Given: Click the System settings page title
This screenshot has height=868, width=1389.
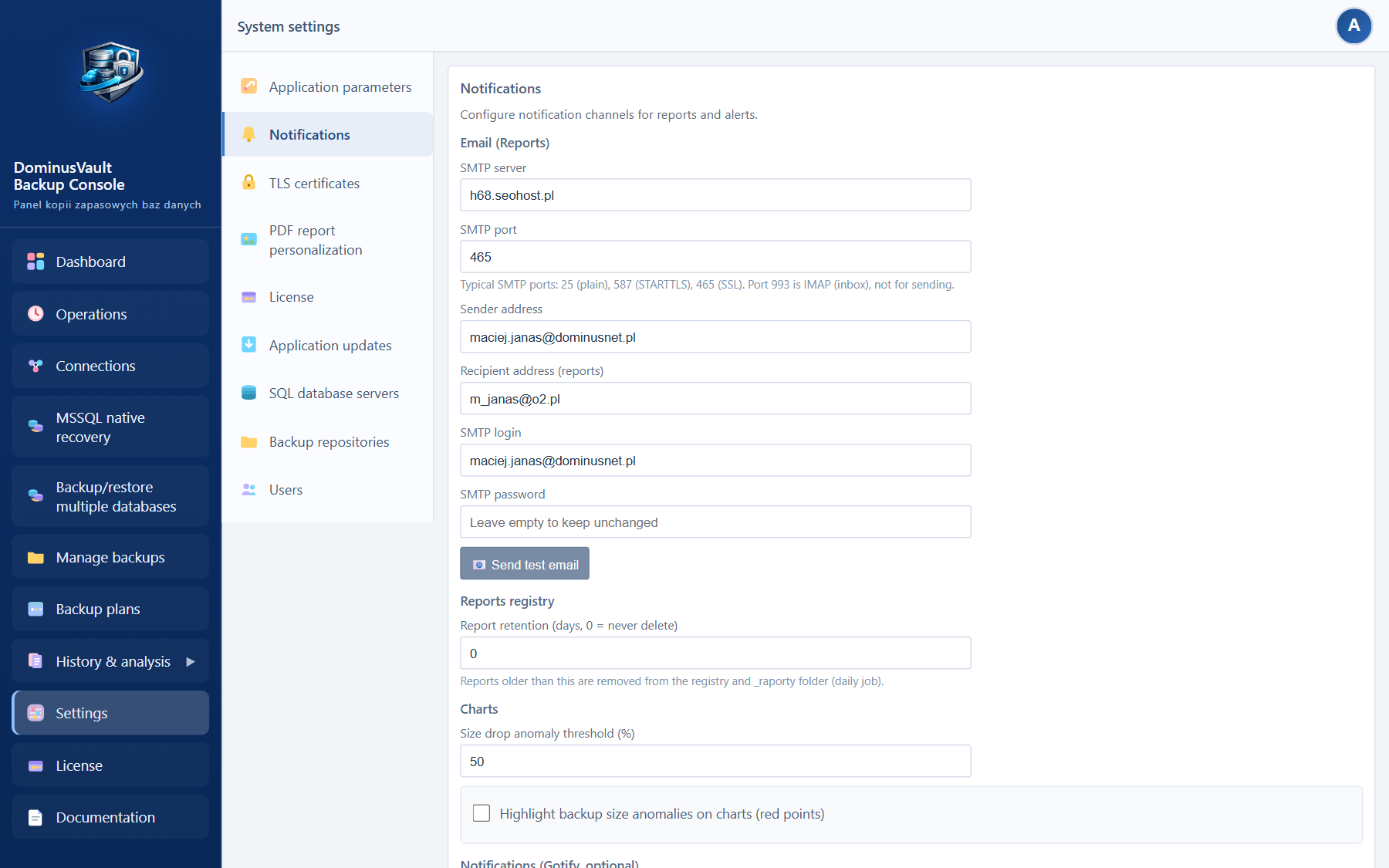Looking at the screenshot, I should point(289,26).
